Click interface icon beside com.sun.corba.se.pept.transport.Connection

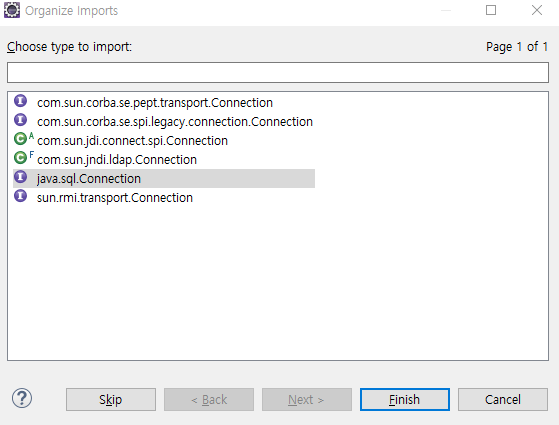coord(20,101)
